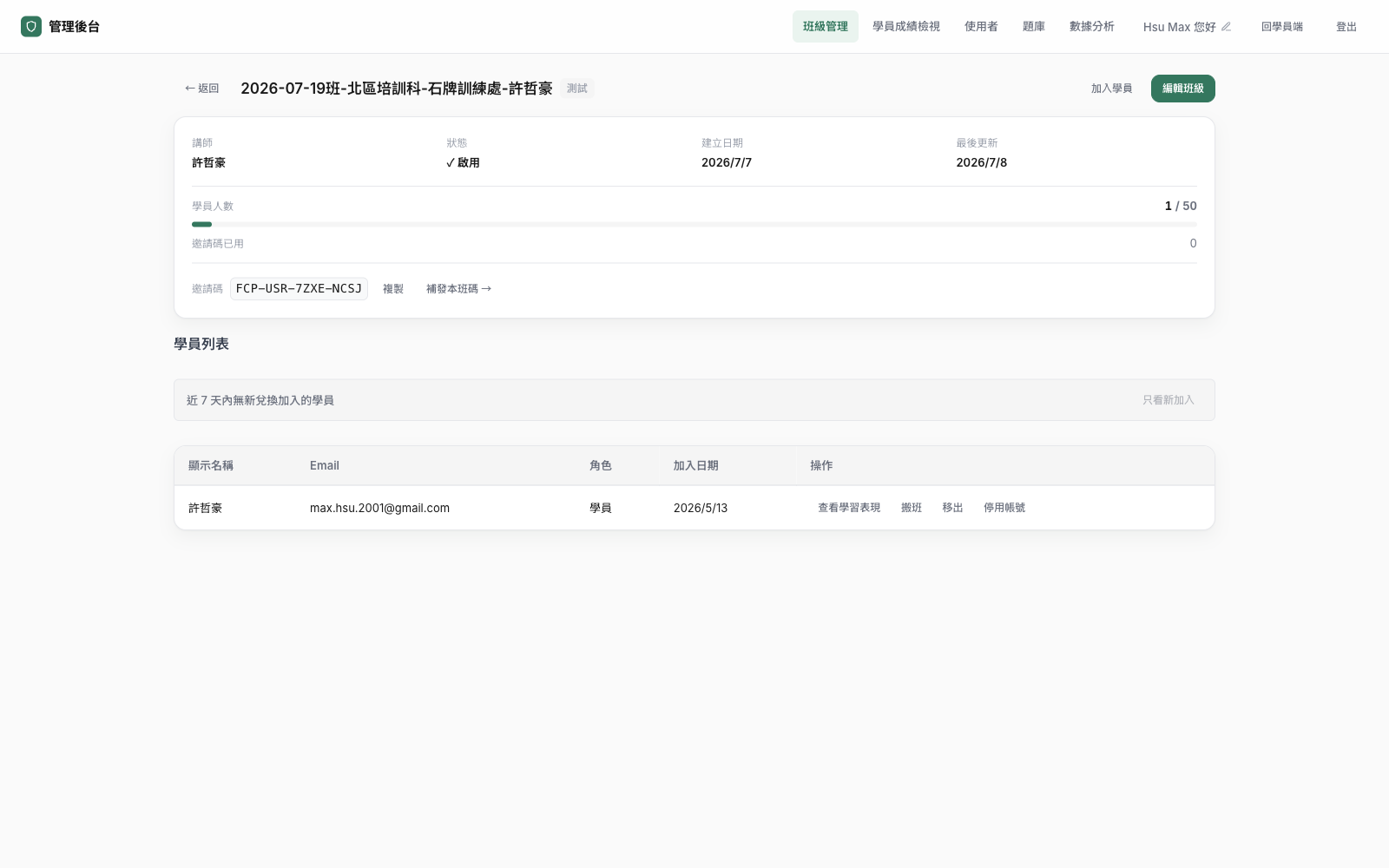Click the 學員人數 progress bar
The width and height of the screenshot is (1389, 868).
[x=694, y=224]
